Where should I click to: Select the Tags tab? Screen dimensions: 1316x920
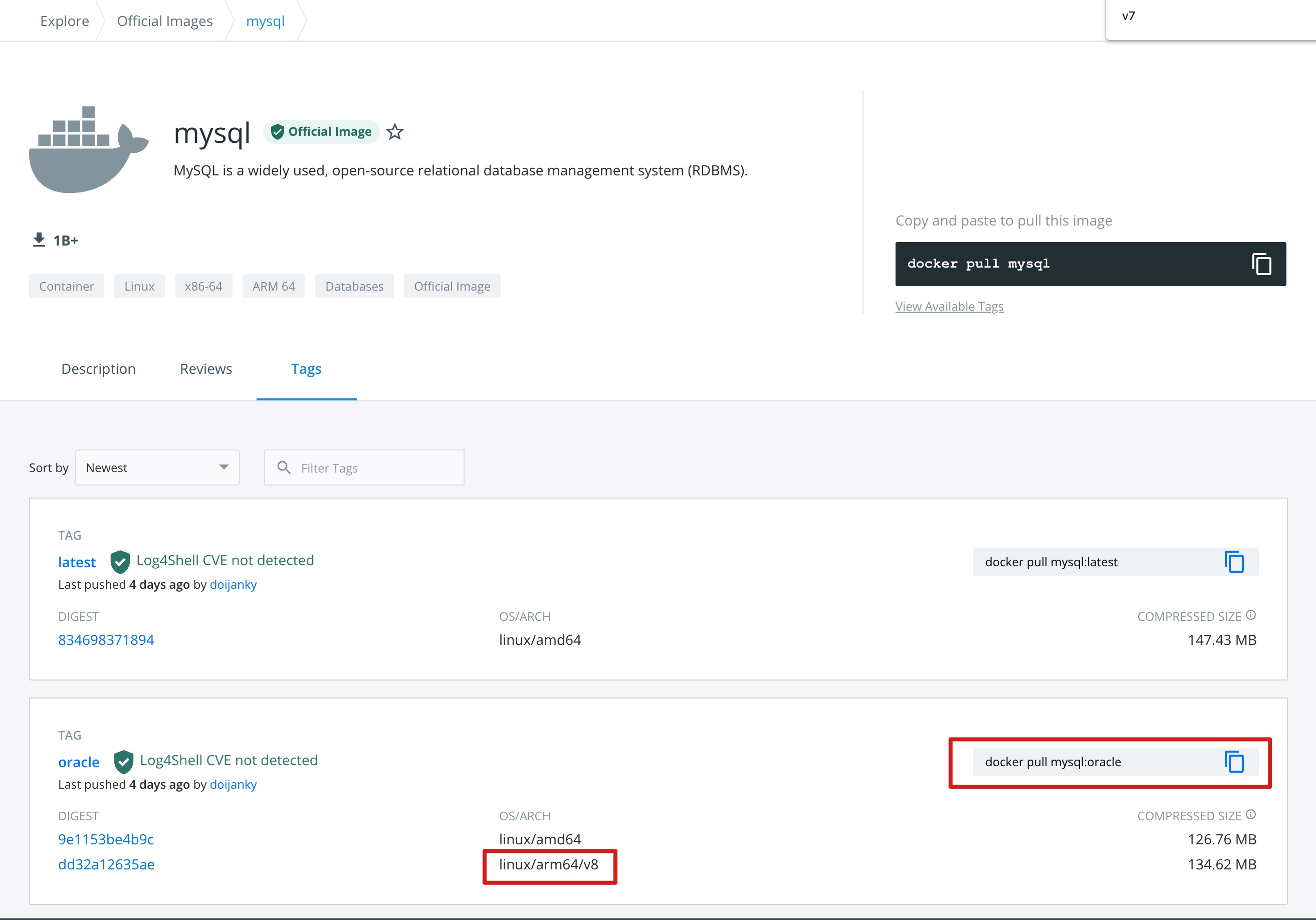click(306, 369)
